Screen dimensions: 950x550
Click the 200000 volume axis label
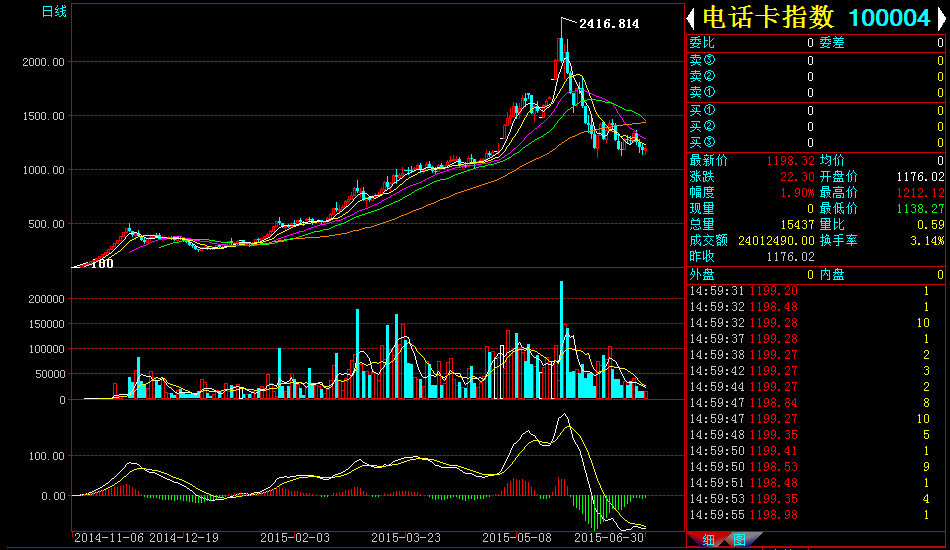(x=47, y=299)
